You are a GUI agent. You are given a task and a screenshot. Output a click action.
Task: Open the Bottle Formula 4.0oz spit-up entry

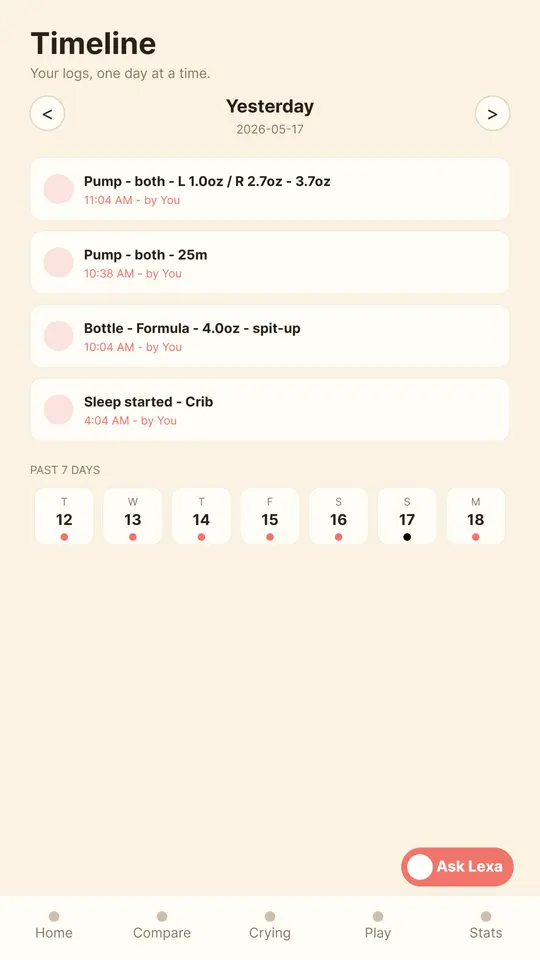(269, 336)
